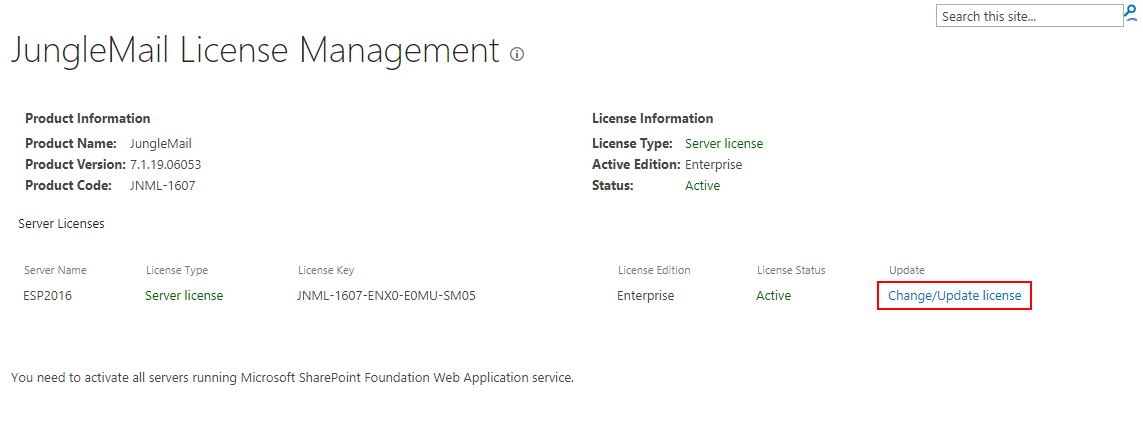Click the License Edition column header

pyautogui.click(x=654, y=270)
